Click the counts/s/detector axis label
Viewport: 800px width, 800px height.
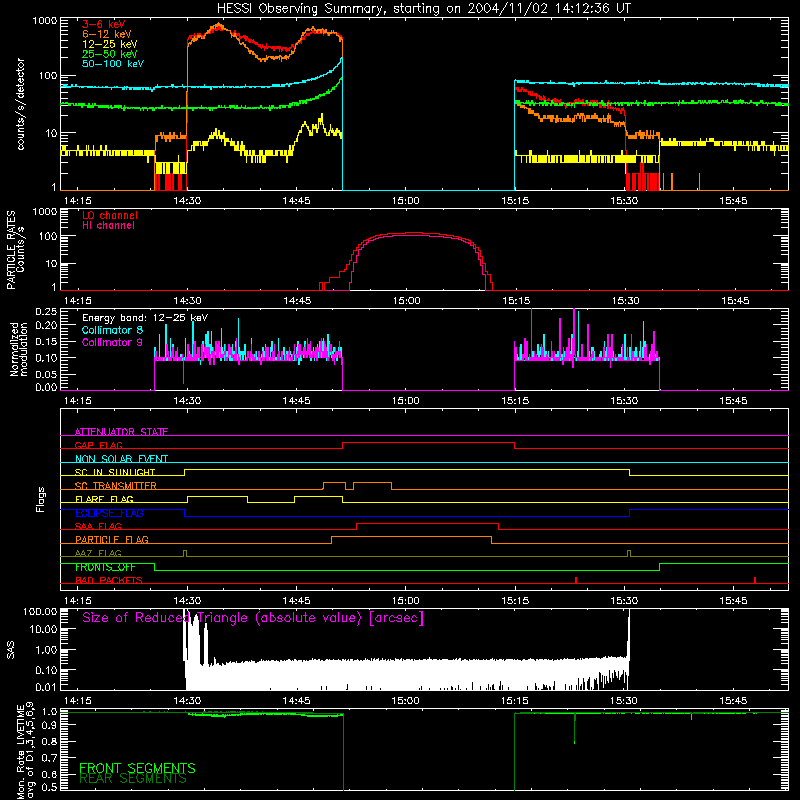21,104
